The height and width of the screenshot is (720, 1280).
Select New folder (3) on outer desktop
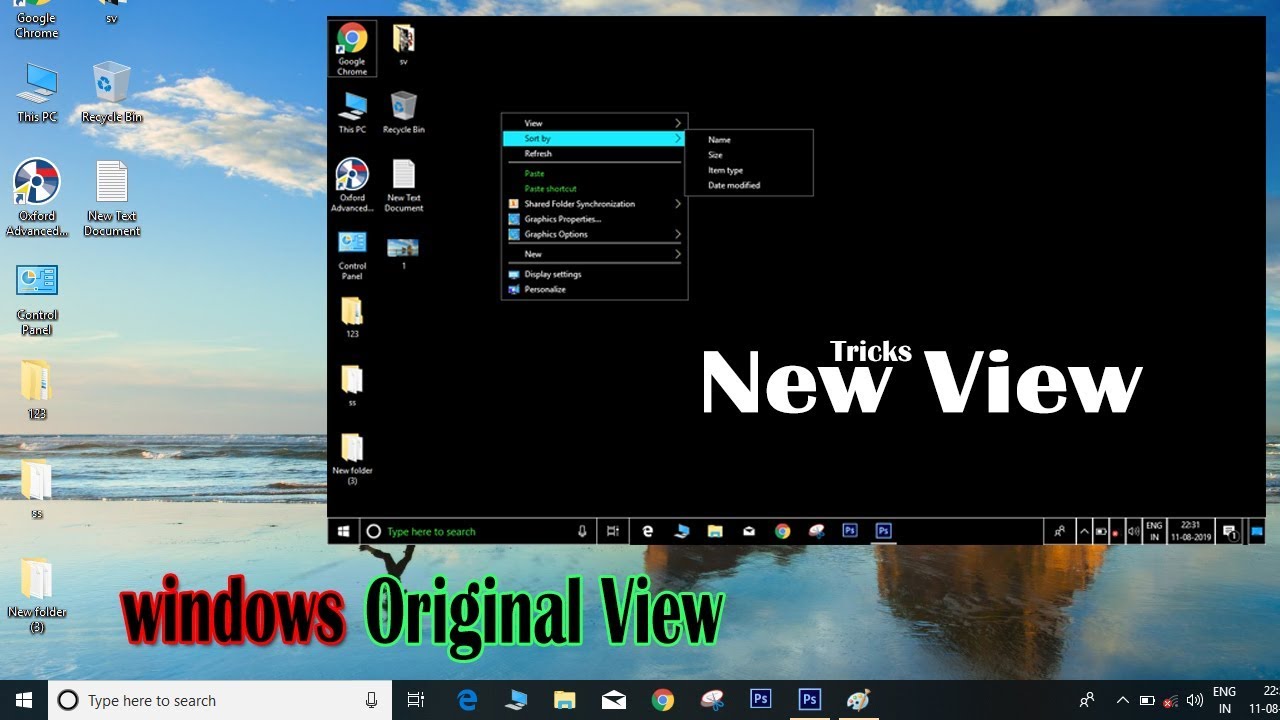[x=37, y=596]
